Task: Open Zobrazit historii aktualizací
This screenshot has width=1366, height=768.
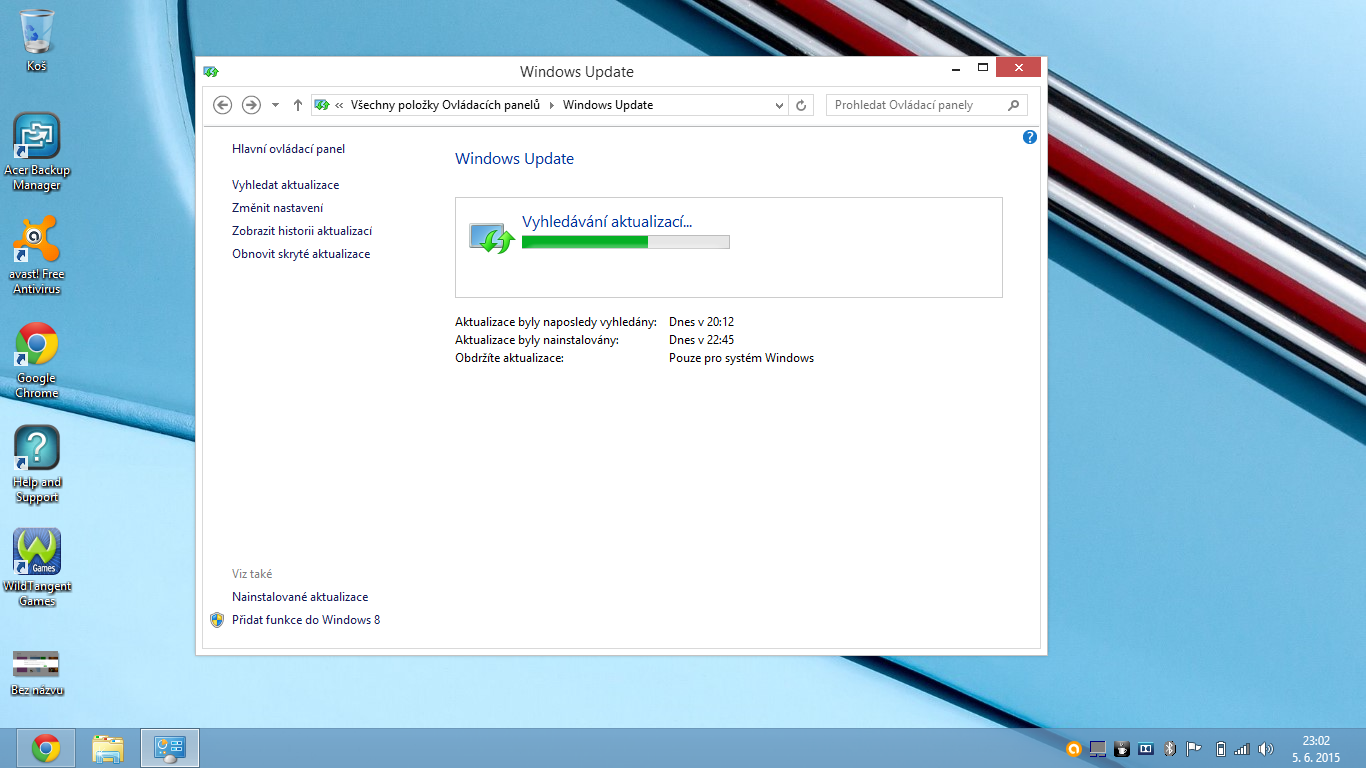Action: [x=302, y=231]
